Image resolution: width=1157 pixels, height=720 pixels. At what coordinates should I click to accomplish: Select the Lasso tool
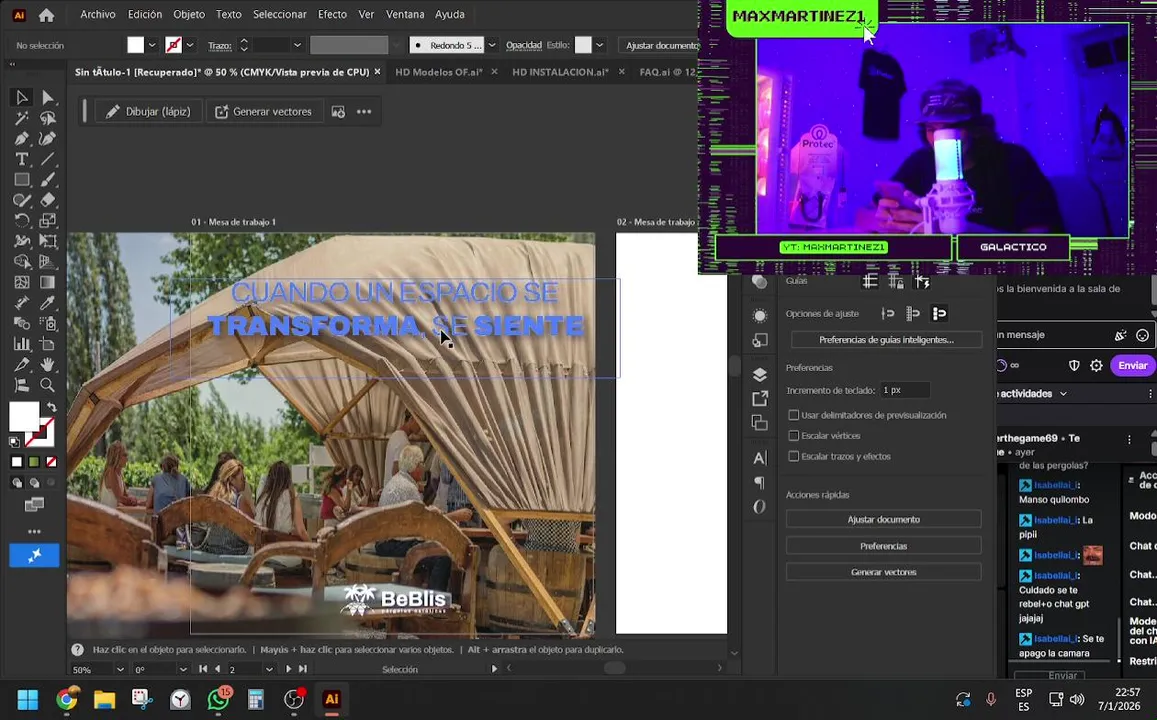pyautogui.click(x=48, y=118)
